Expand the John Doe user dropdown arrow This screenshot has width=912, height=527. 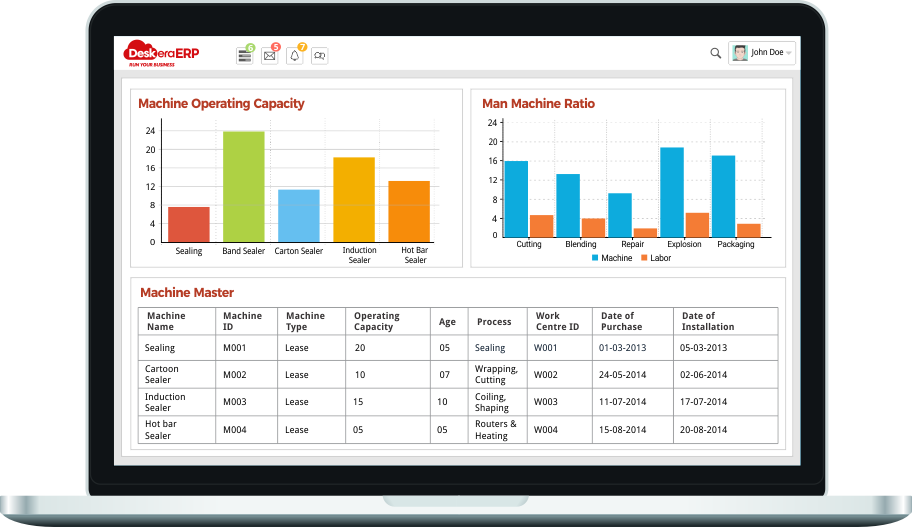click(x=789, y=53)
